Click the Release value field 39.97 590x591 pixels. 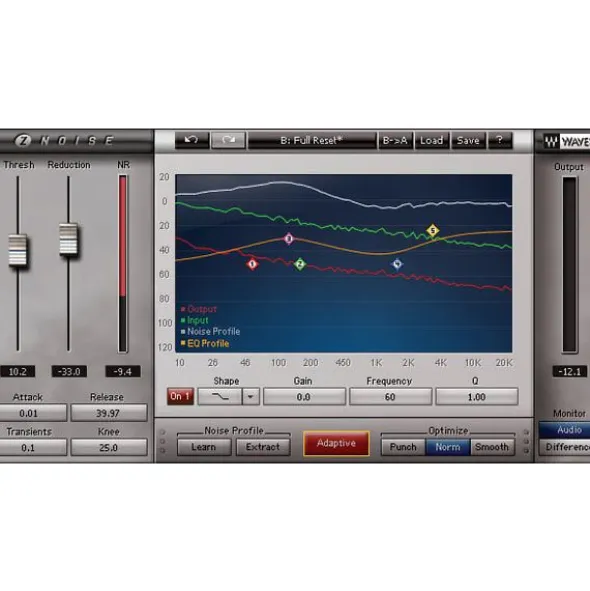pos(109,413)
